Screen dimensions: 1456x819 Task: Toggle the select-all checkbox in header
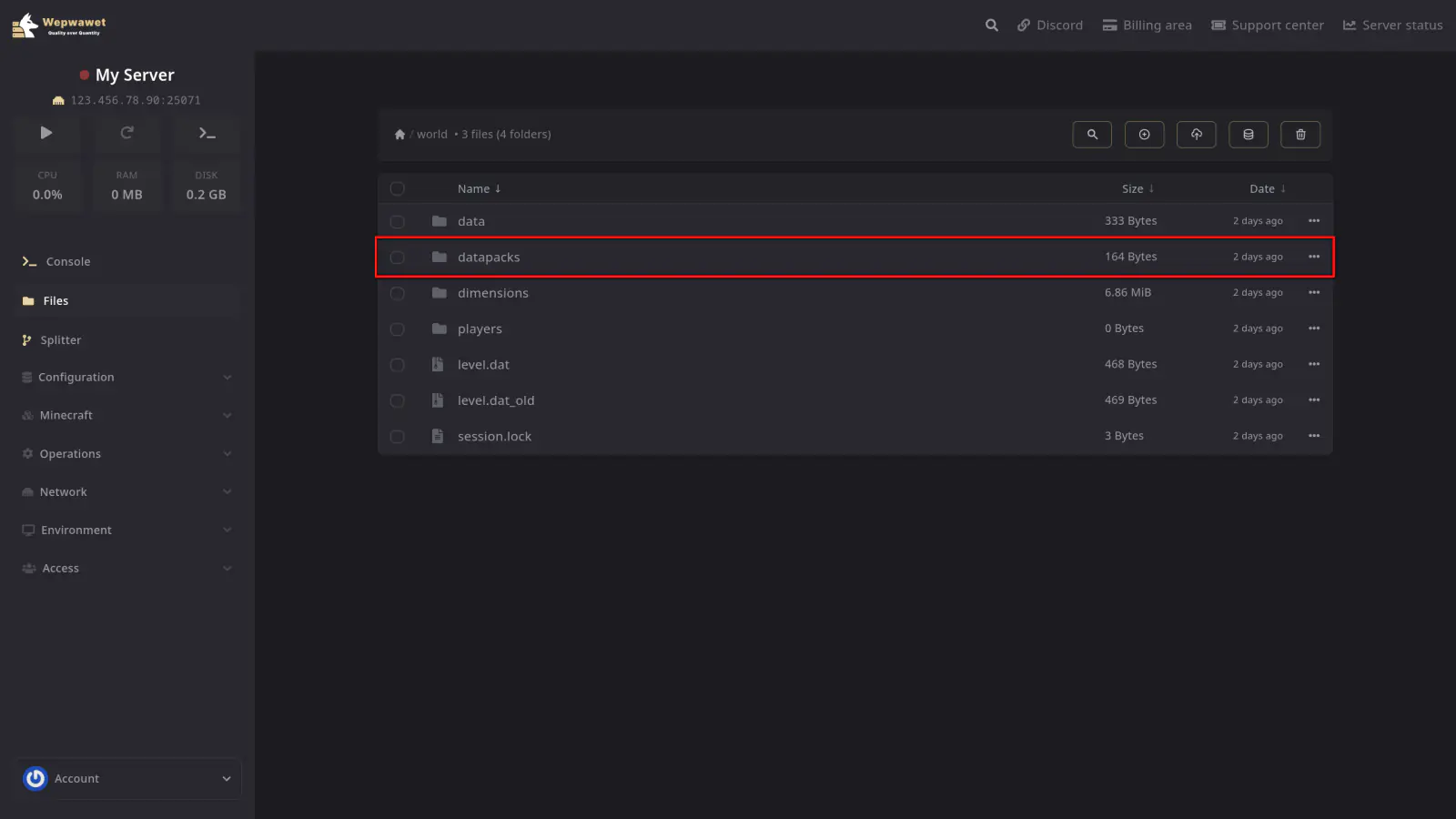[x=398, y=189]
